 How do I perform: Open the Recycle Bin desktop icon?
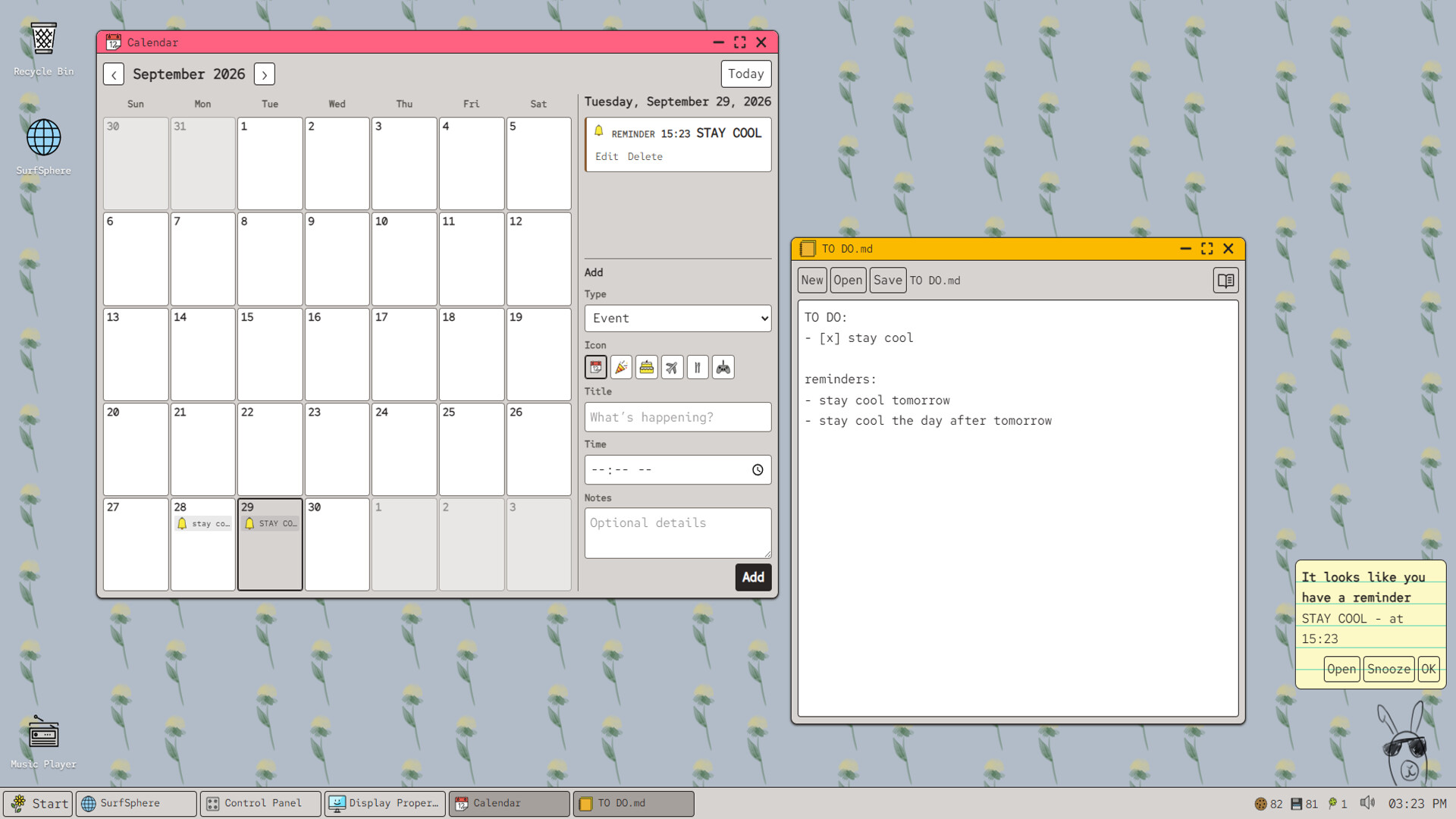point(43,49)
